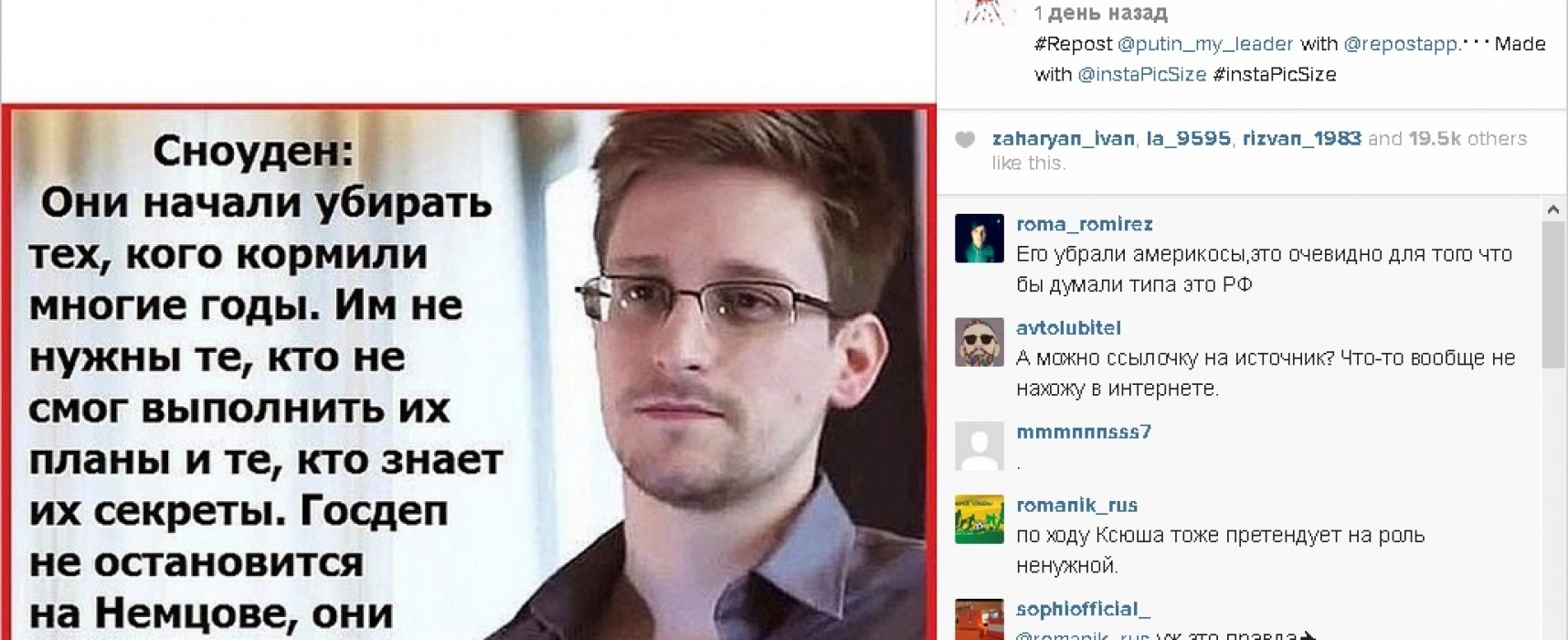Open avtolubitel's bearded avatar icon
Viewport: 1568px width, 640px height.
pyautogui.click(x=980, y=342)
